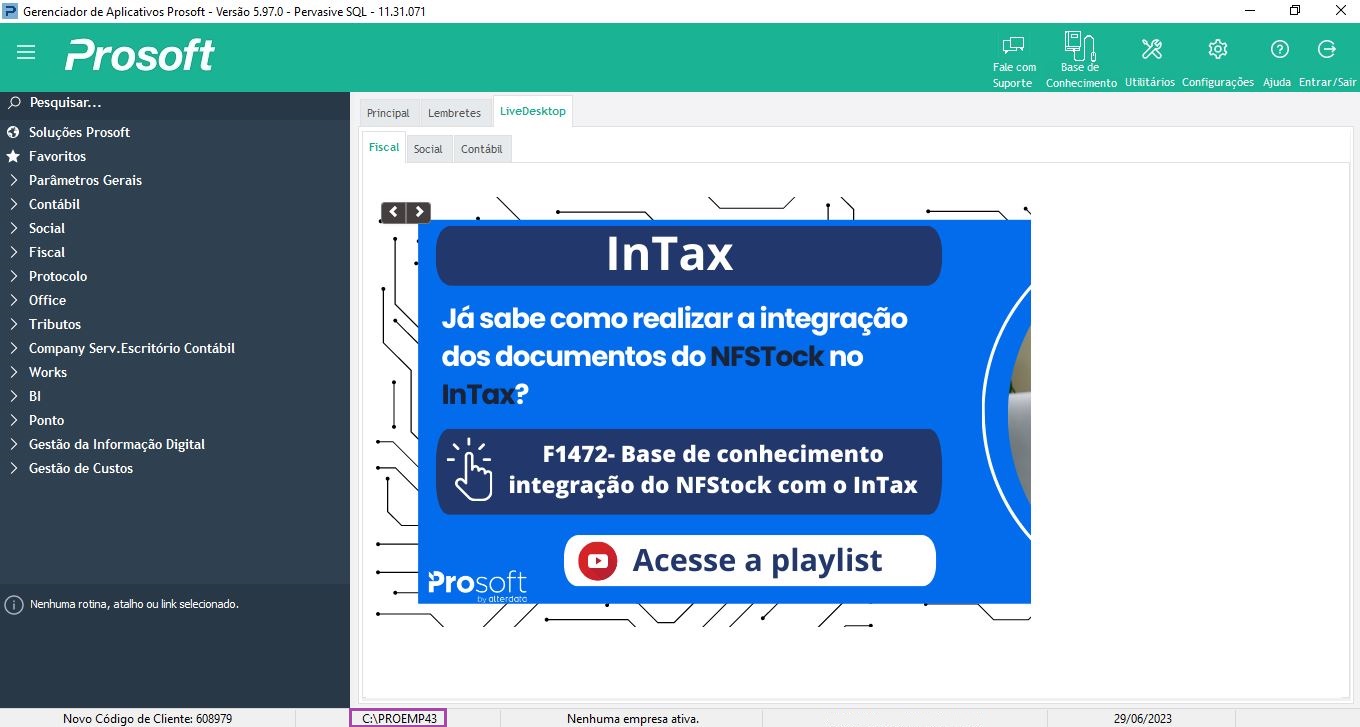Screen dimensions: 1360x727
Task: Close the Gerenciador de Aplicativos window
Action: pos(1339,10)
